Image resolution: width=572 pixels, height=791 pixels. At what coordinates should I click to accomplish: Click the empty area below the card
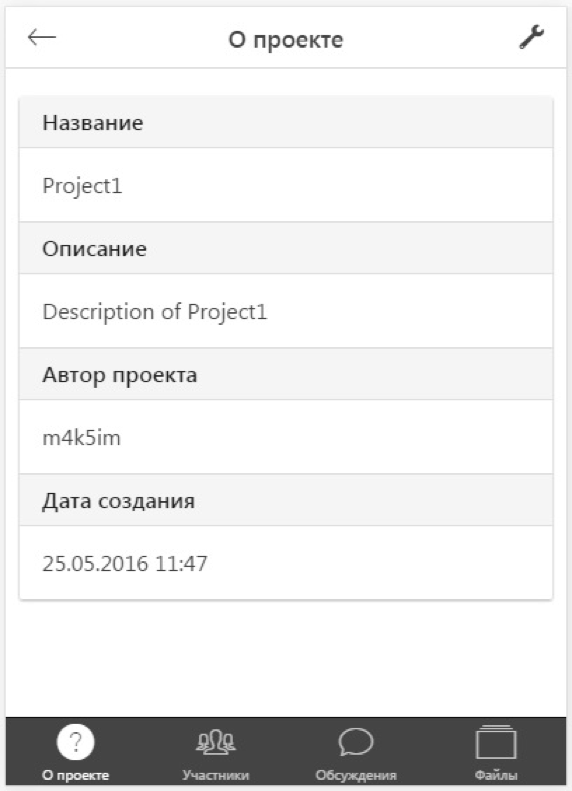click(x=286, y=658)
